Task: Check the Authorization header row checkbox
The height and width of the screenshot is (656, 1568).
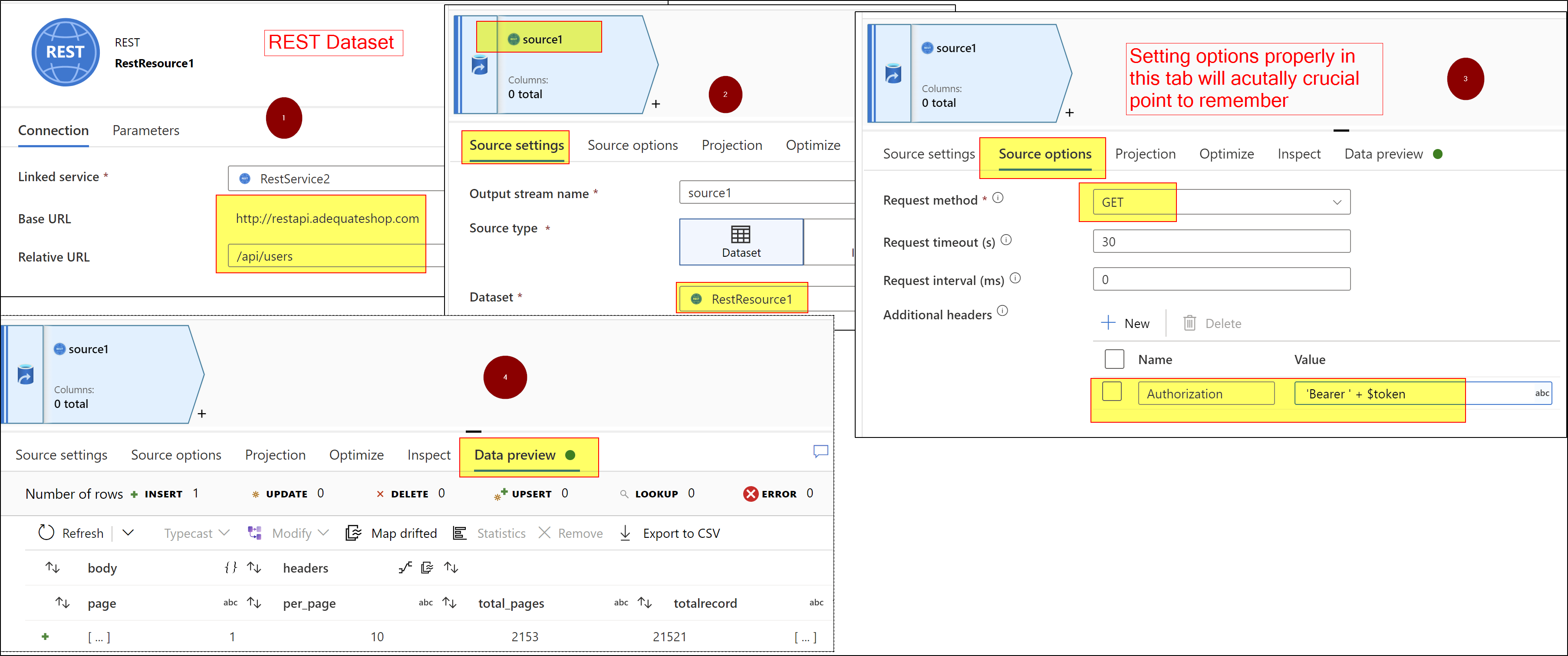Action: click(x=1111, y=392)
